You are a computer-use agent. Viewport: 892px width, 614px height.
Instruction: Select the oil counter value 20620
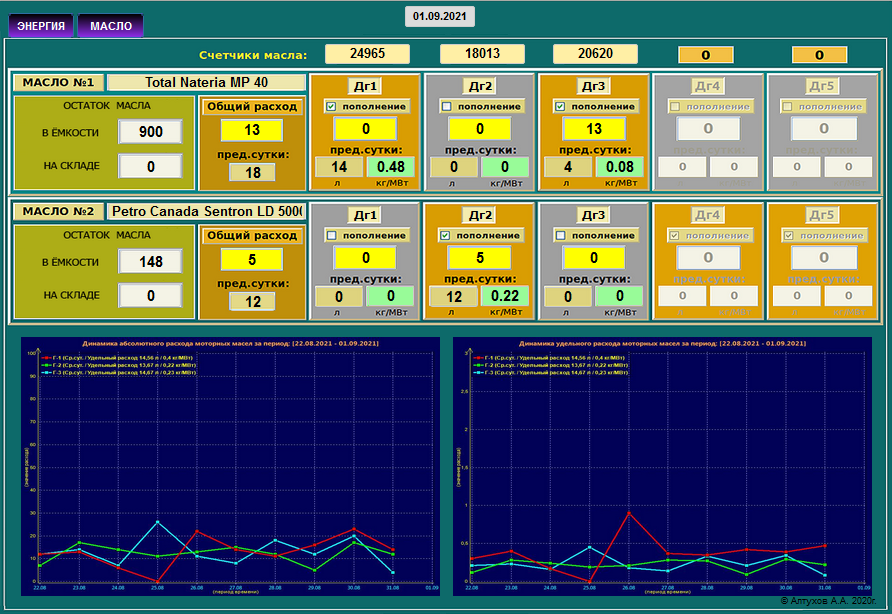[596, 54]
